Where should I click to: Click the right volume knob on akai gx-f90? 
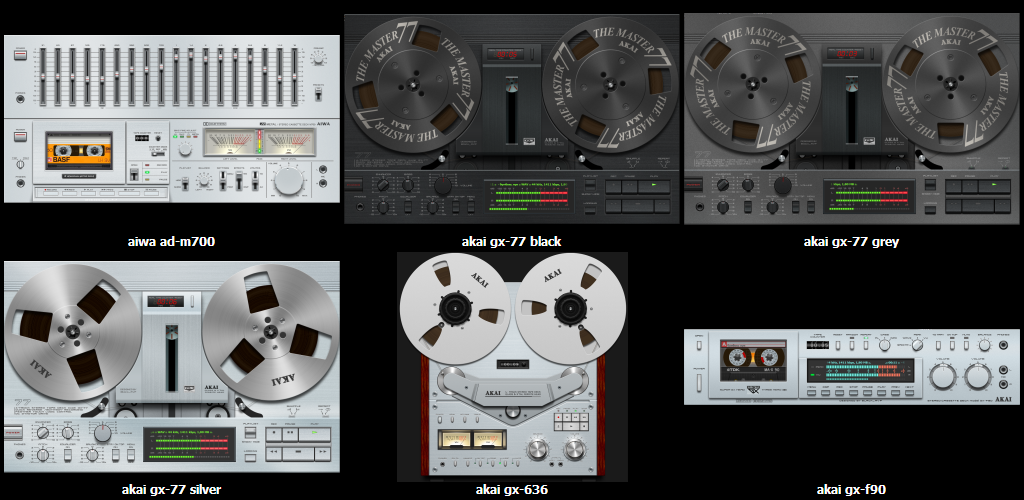pos(978,377)
